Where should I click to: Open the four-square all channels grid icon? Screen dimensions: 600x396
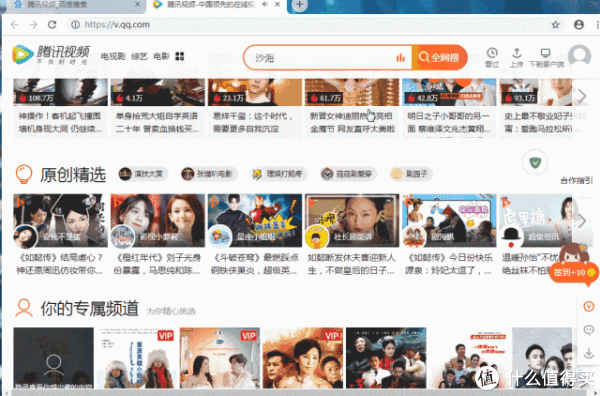pyautogui.click(x=179, y=56)
